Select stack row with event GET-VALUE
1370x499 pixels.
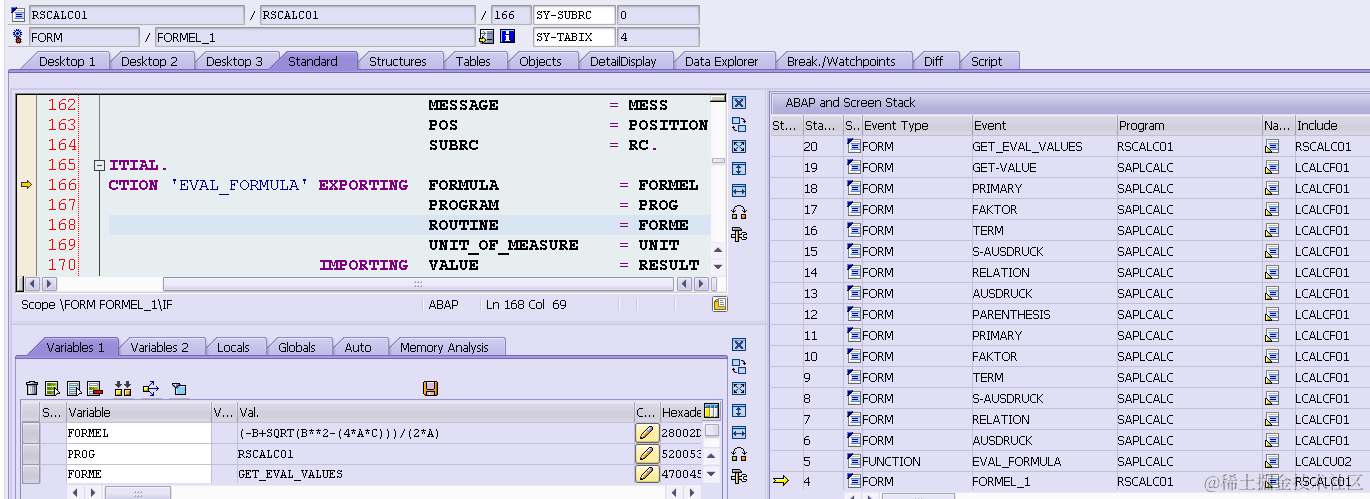[x=1070, y=168]
